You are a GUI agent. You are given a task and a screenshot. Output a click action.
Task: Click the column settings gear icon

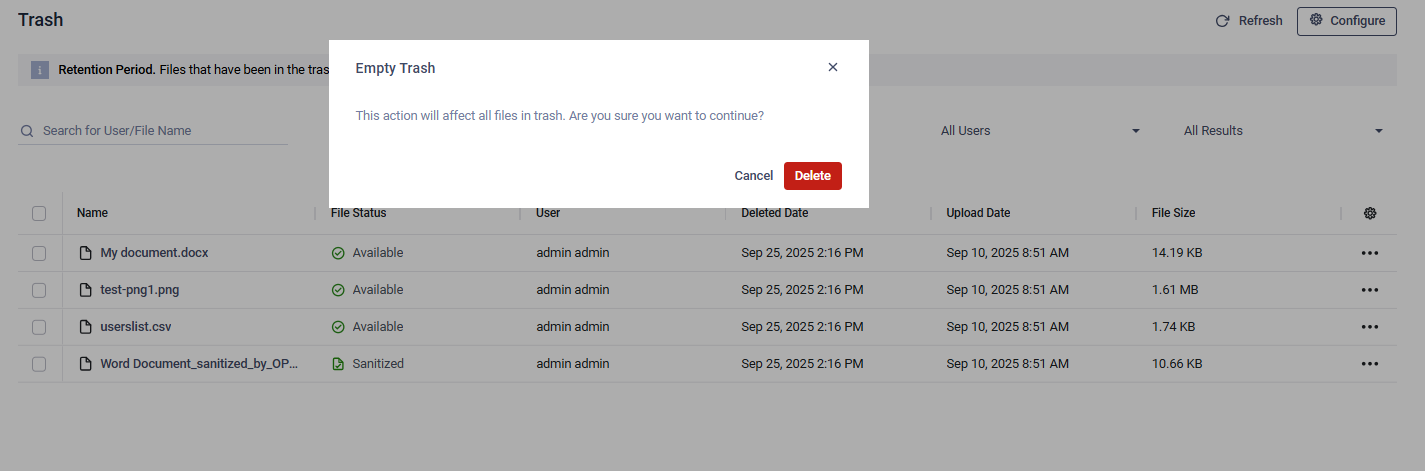point(1370,213)
